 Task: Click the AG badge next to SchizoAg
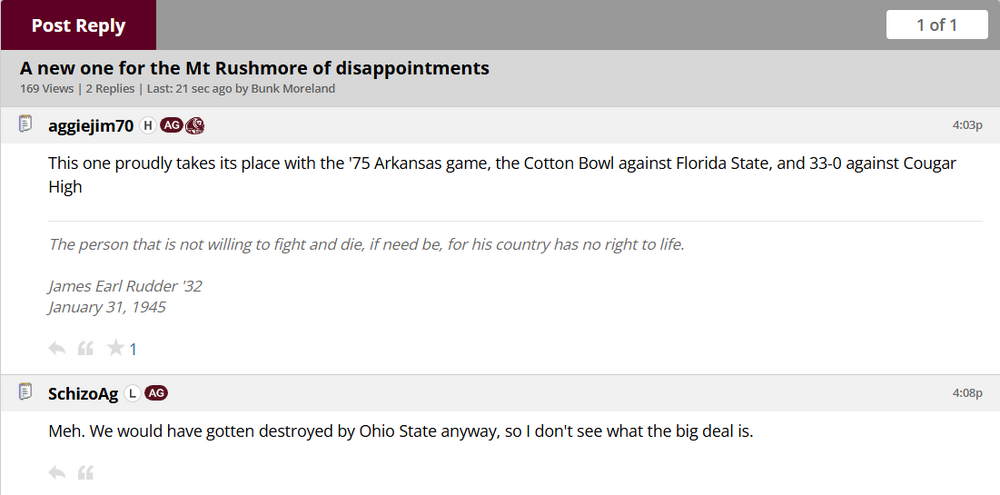(x=156, y=393)
